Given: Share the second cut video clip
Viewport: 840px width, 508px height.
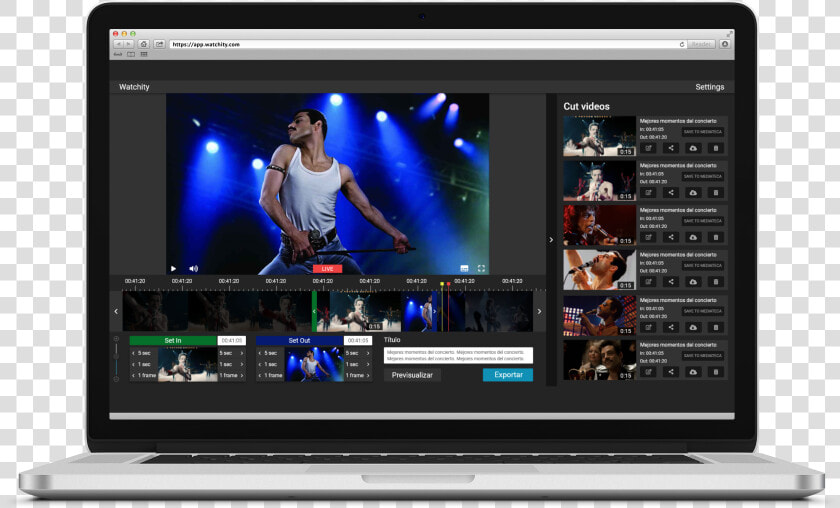Looking at the screenshot, I should pyautogui.click(x=671, y=192).
